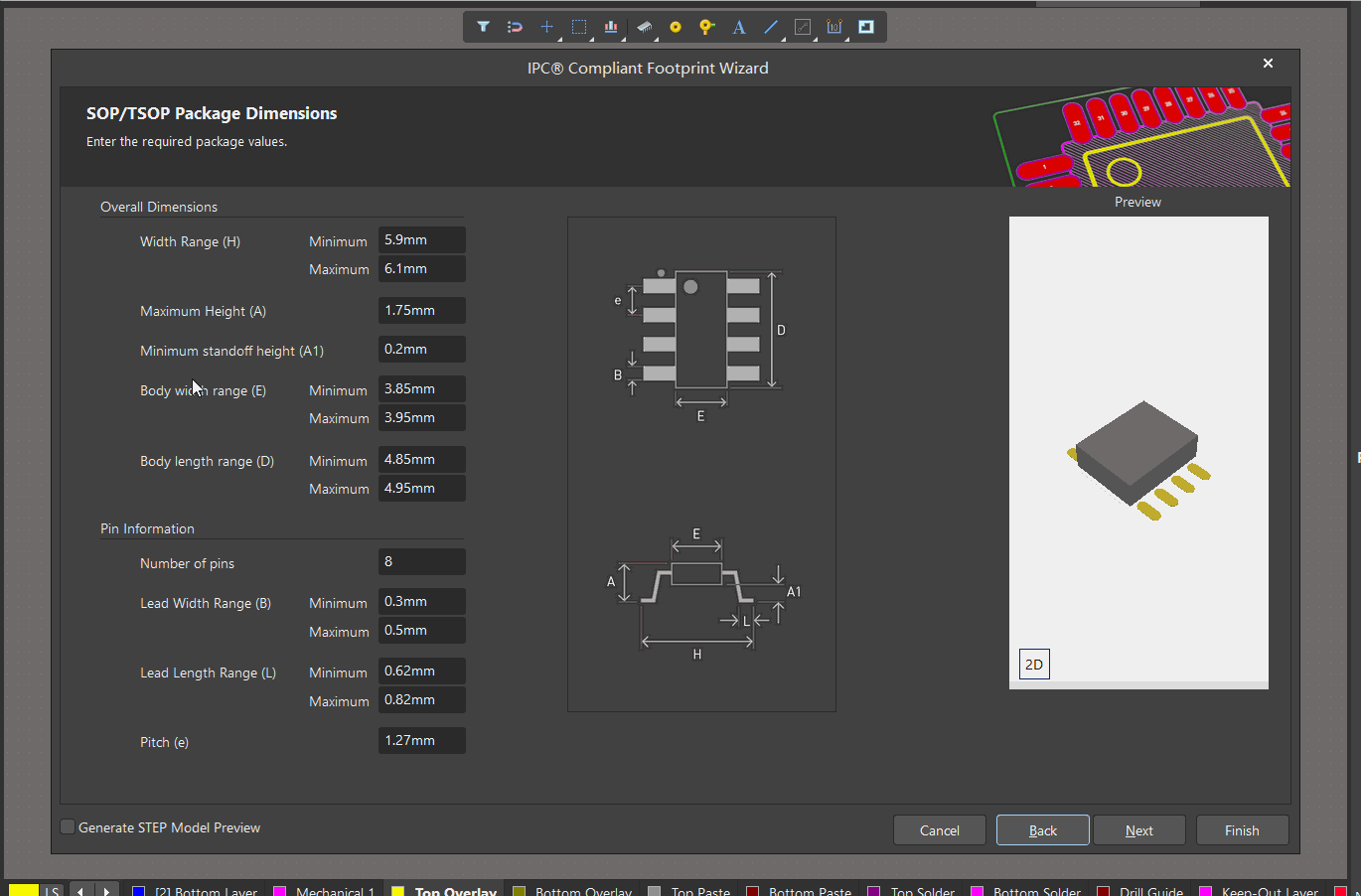Toggle the preview to 2D view
The image size is (1361, 896).
pyautogui.click(x=1034, y=665)
